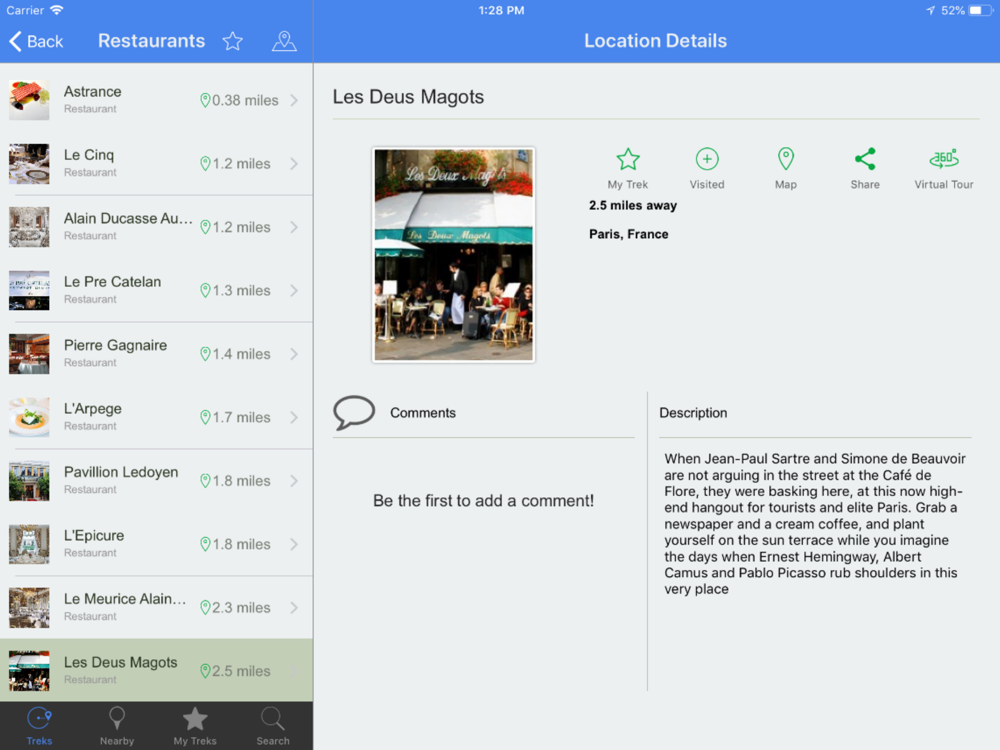Screen dimensions: 1000x750
Task: Tap the 0.38 miles distance pin
Action: (x=205, y=100)
